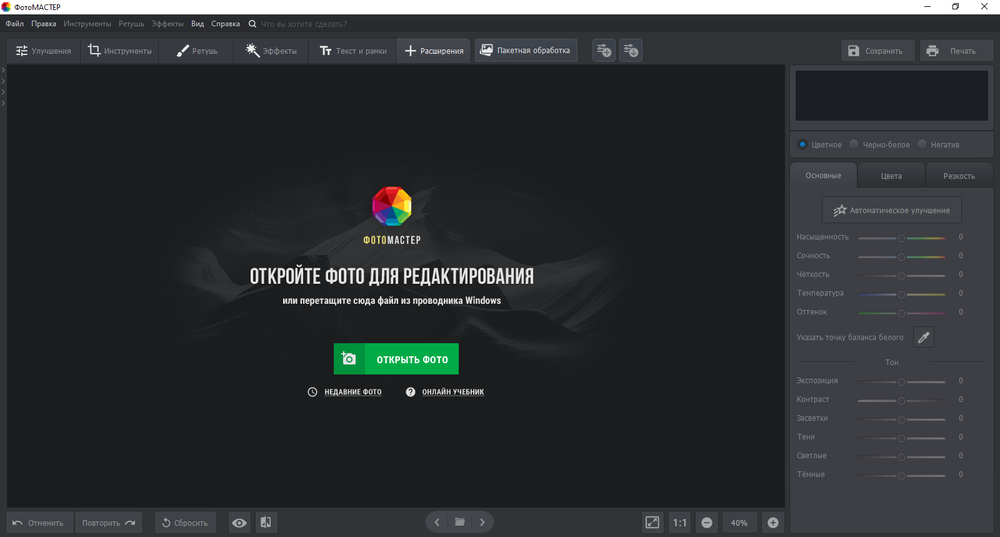
Task: Click the search field 'Что вы хотите сделать?'
Action: point(304,24)
